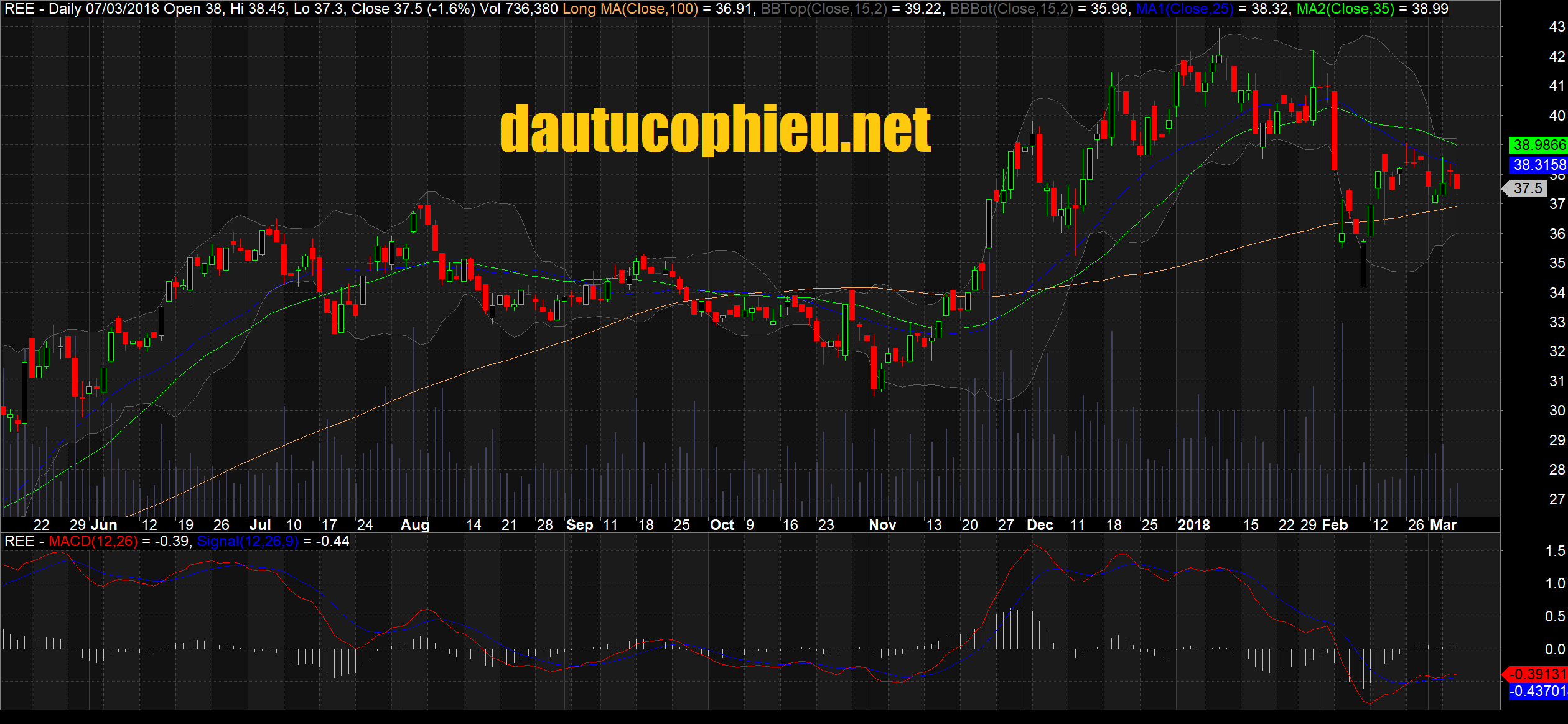The width and height of the screenshot is (1568, 724).
Task: Click the Jul label on date axis
Action: (x=260, y=525)
